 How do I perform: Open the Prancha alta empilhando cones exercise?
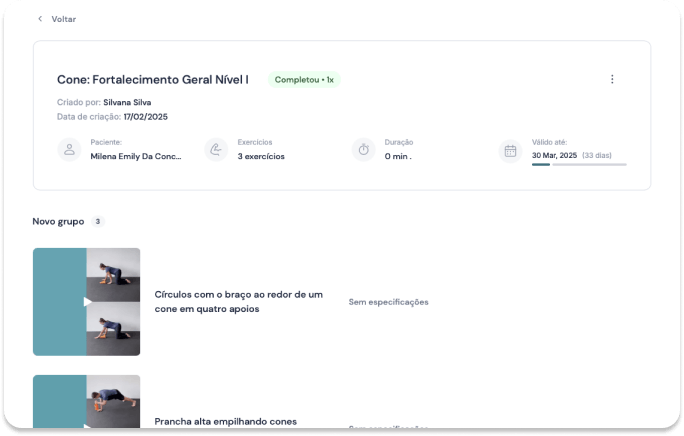[225, 421]
